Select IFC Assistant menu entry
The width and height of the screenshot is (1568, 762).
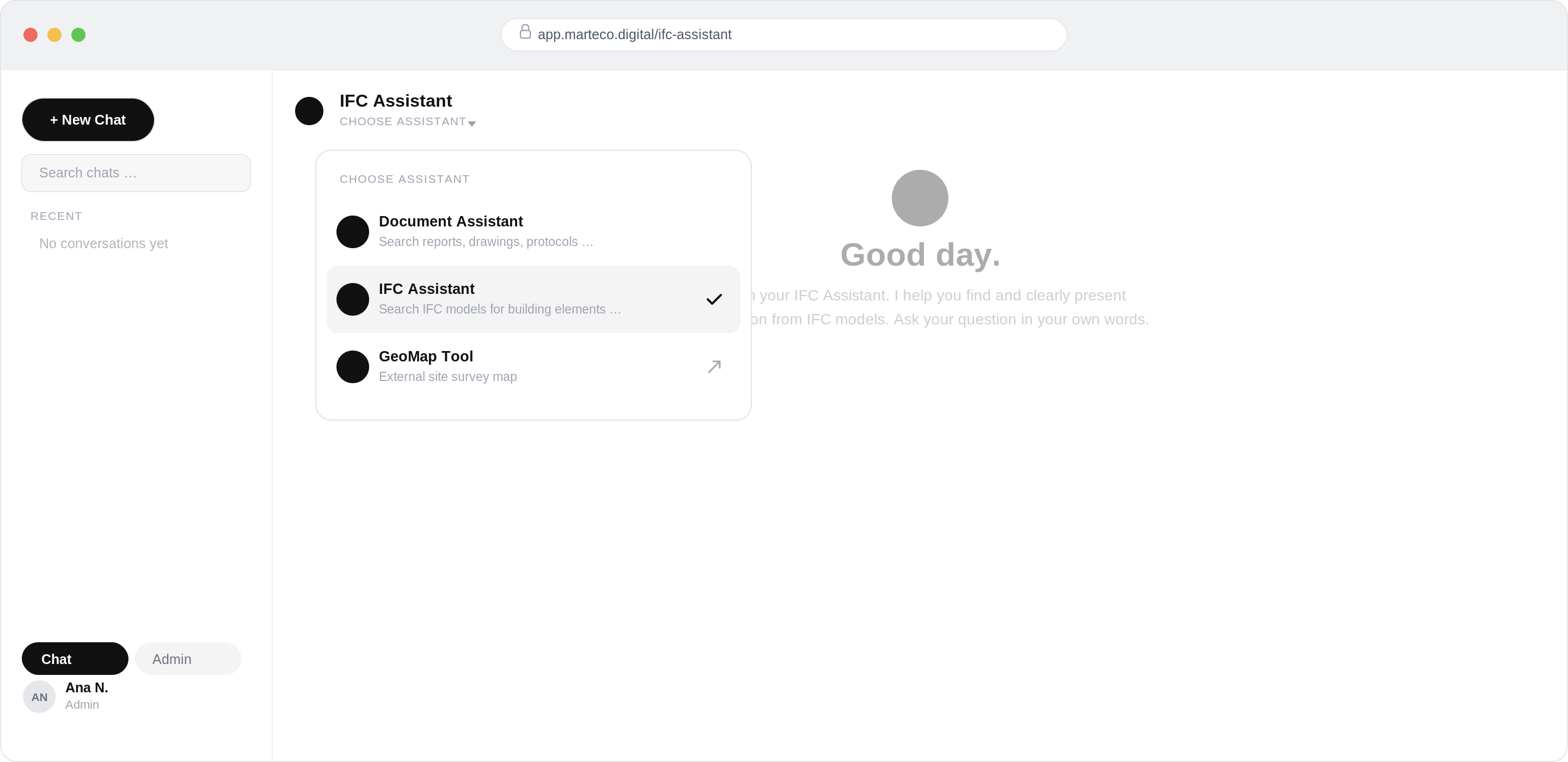point(533,299)
